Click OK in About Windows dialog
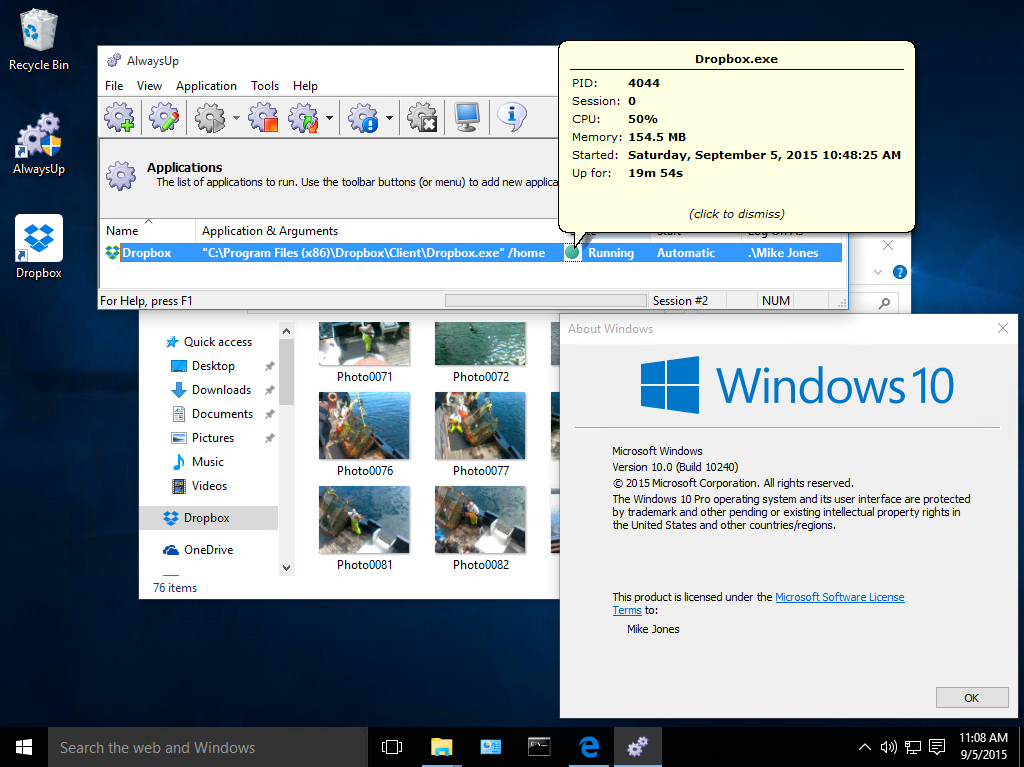1024x767 pixels. click(x=971, y=698)
